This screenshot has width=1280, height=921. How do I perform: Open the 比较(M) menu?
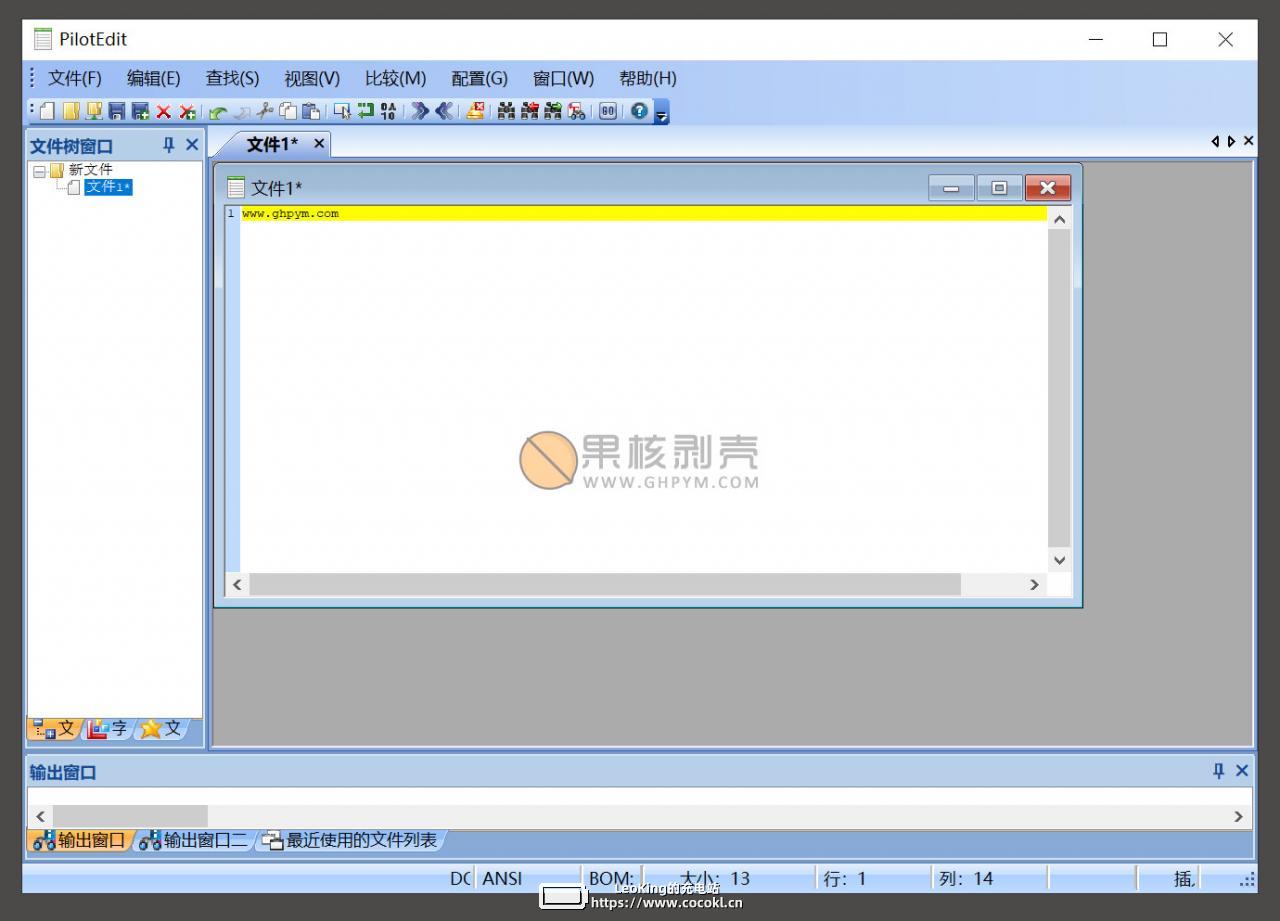point(395,78)
